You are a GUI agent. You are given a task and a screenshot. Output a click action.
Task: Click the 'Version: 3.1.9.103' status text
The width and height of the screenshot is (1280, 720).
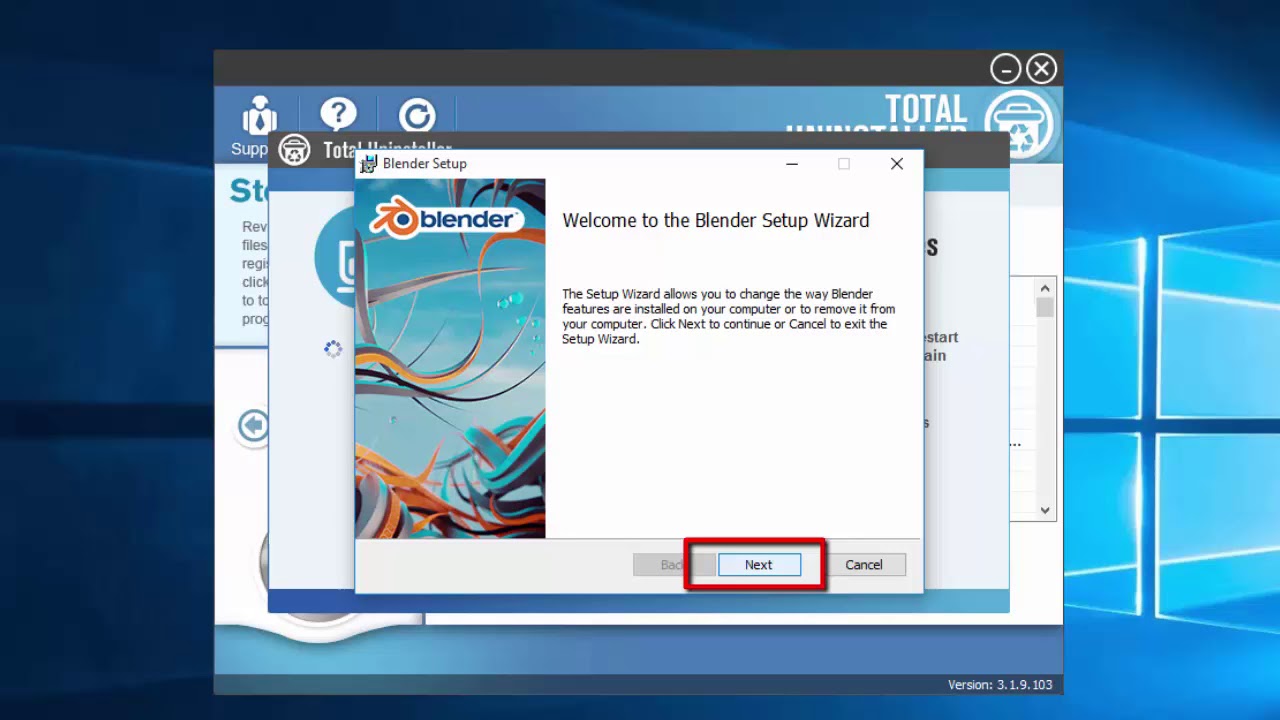point(1000,685)
